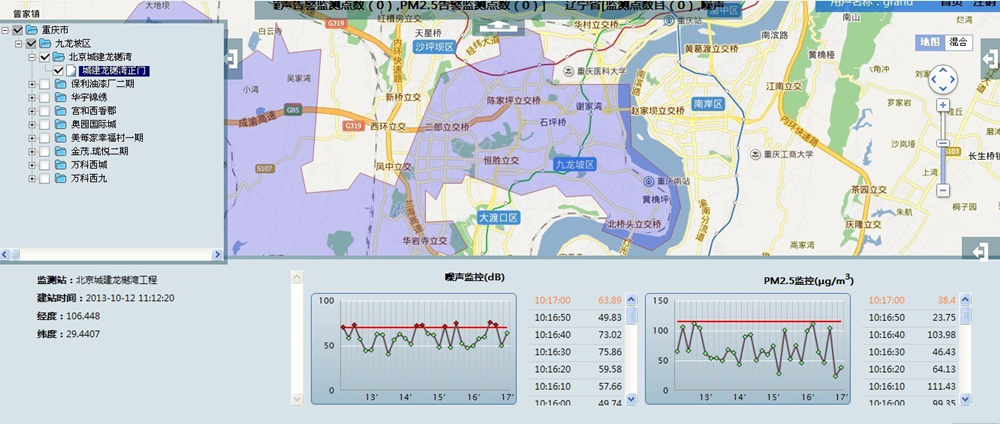Uncheck the 重庆市 checkbox

[17, 30]
